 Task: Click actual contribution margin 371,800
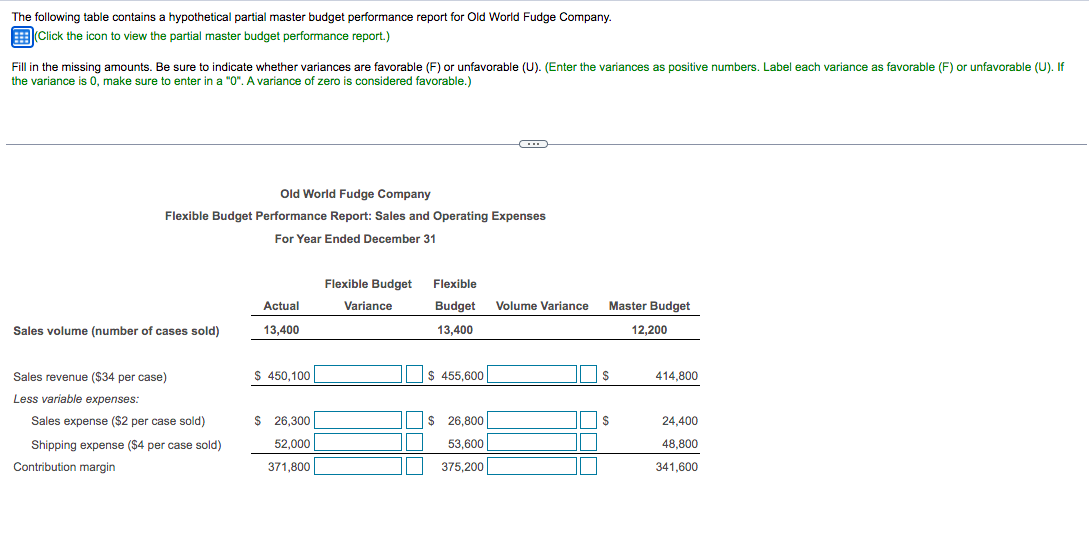point(289,467)
